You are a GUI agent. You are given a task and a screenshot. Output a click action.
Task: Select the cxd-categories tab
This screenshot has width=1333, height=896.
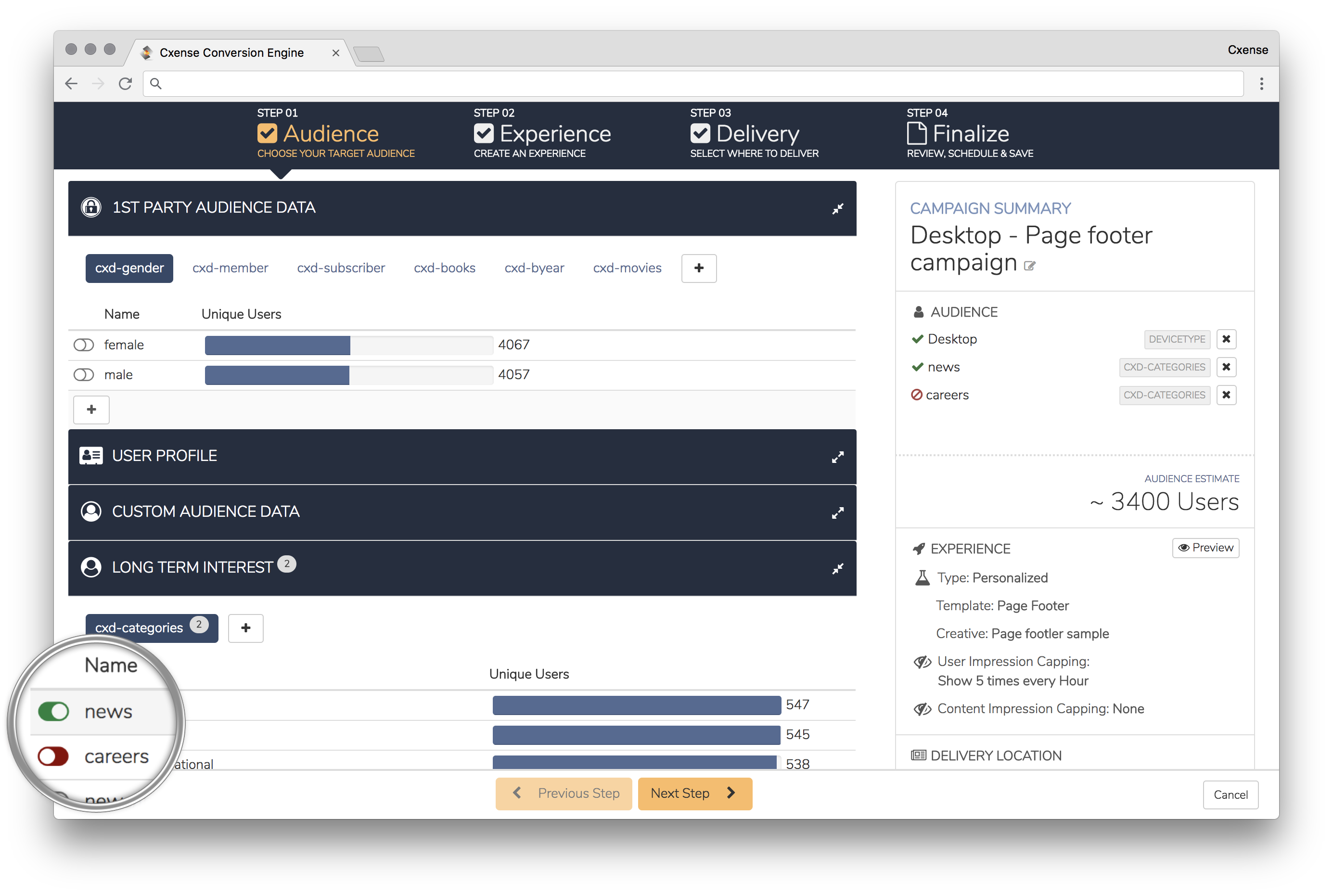(152, 627)
